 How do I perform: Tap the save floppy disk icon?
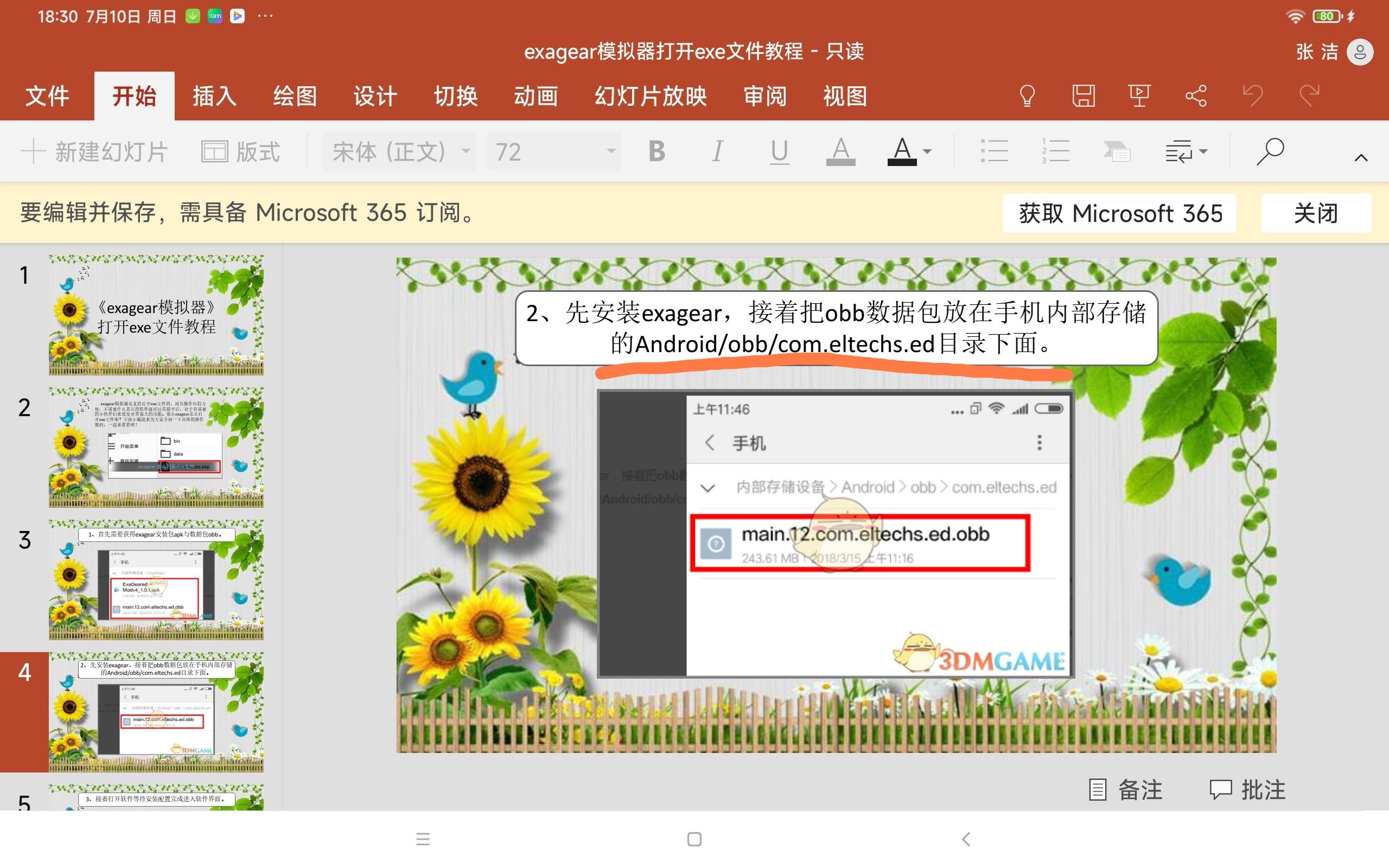click(1083, 96)
